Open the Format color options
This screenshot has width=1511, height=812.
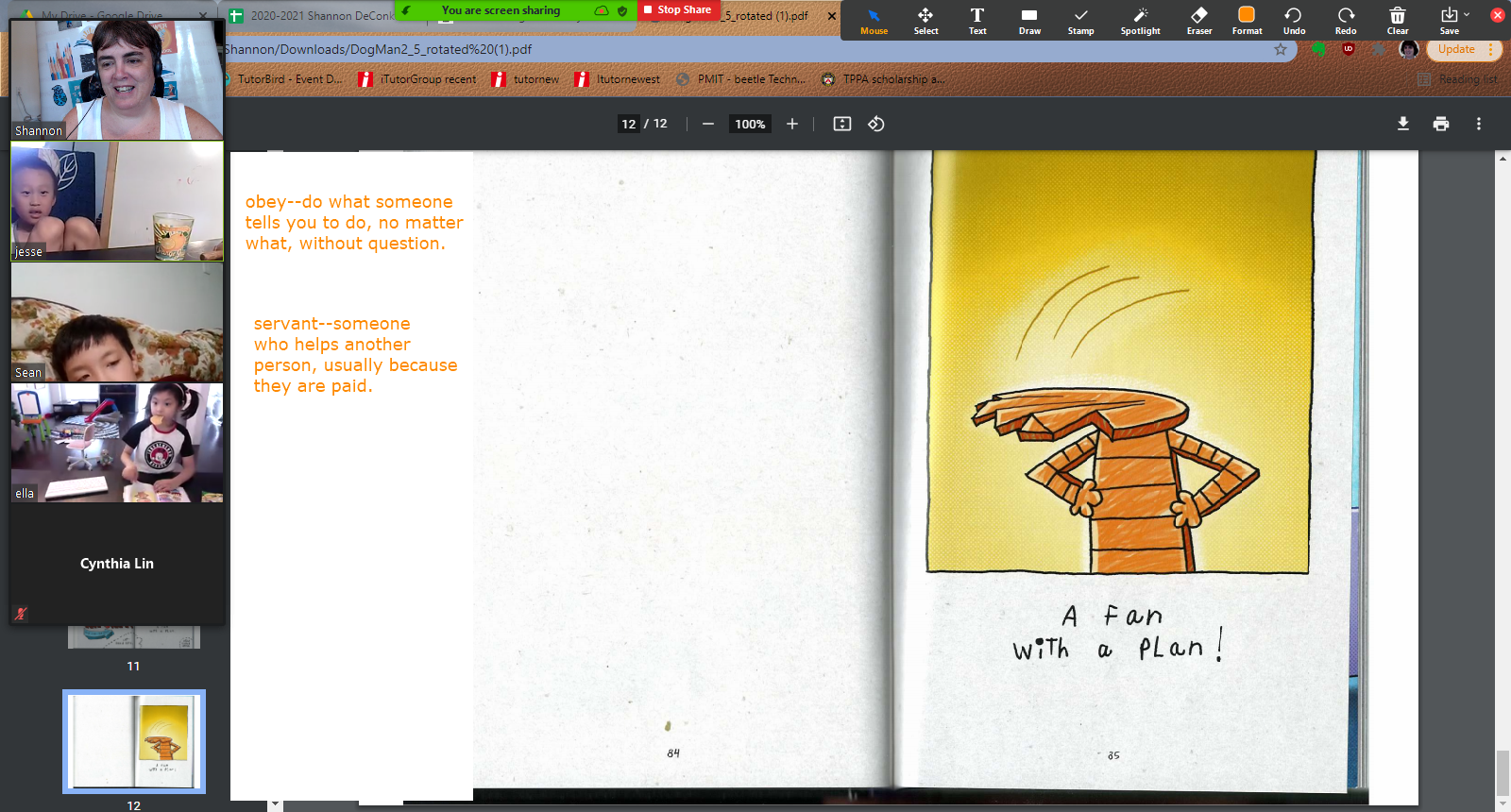click(1247, 21)
